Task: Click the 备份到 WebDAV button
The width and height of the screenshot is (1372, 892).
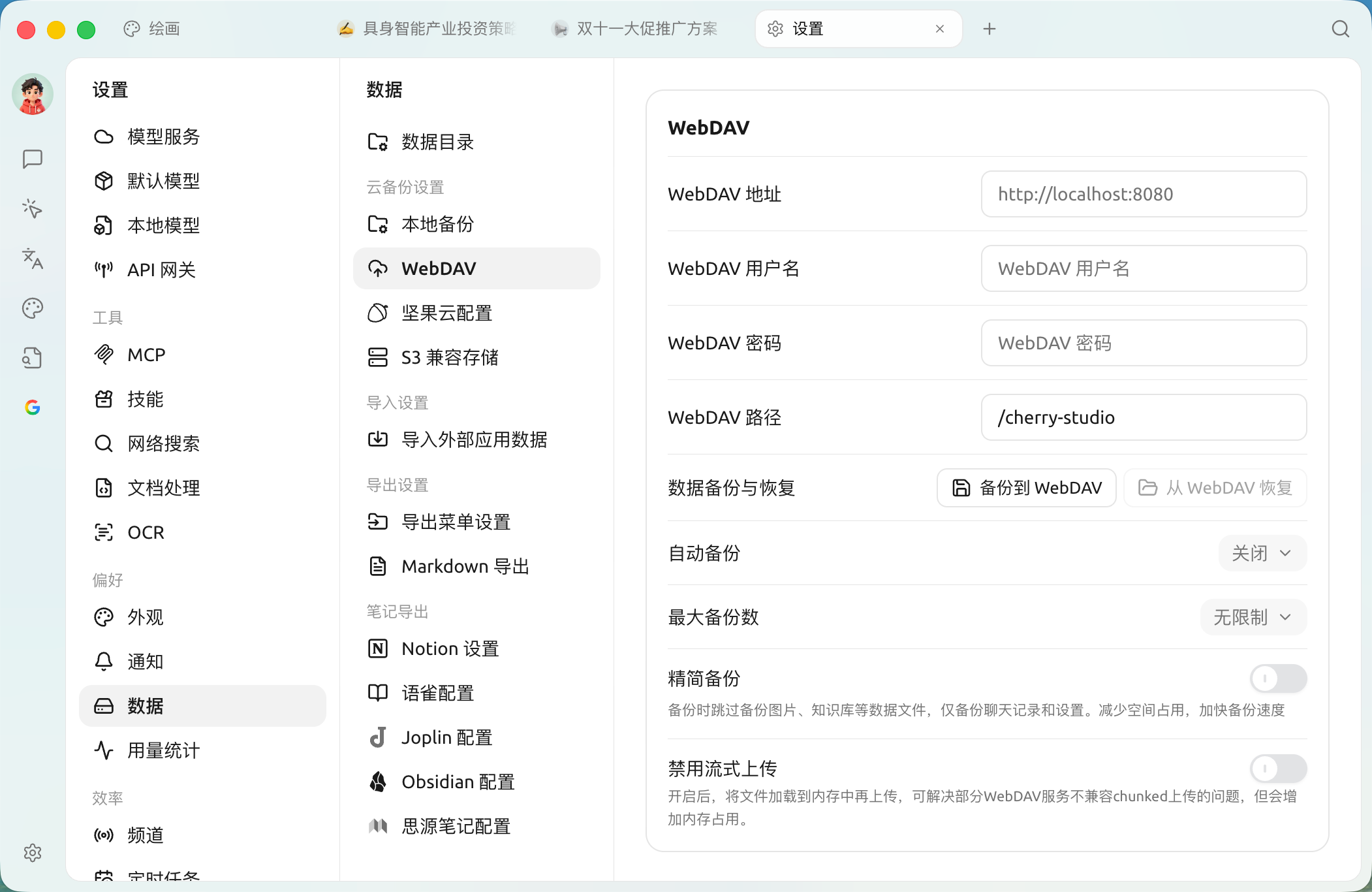Action: point(1026,488)
